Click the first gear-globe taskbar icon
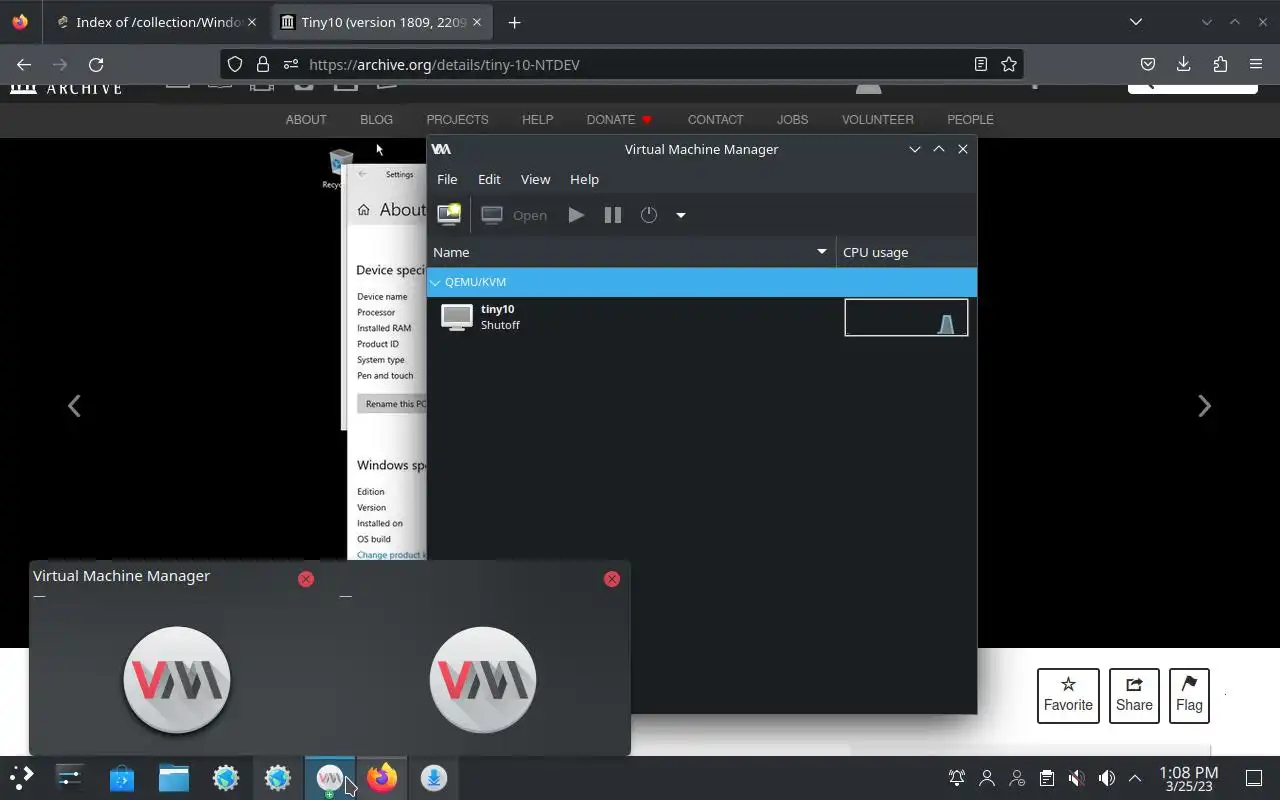This screenshot has width=1280, height=800. pyautogui.click(x=226, y=777)
